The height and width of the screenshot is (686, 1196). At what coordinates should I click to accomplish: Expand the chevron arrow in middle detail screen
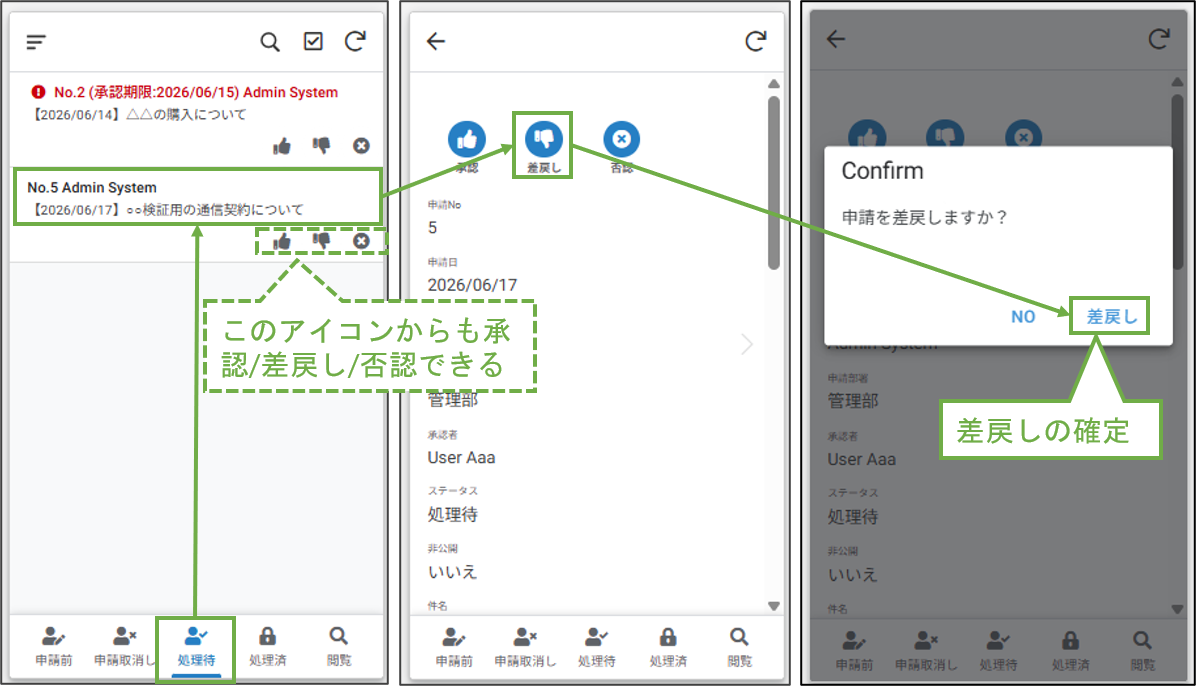747,344
